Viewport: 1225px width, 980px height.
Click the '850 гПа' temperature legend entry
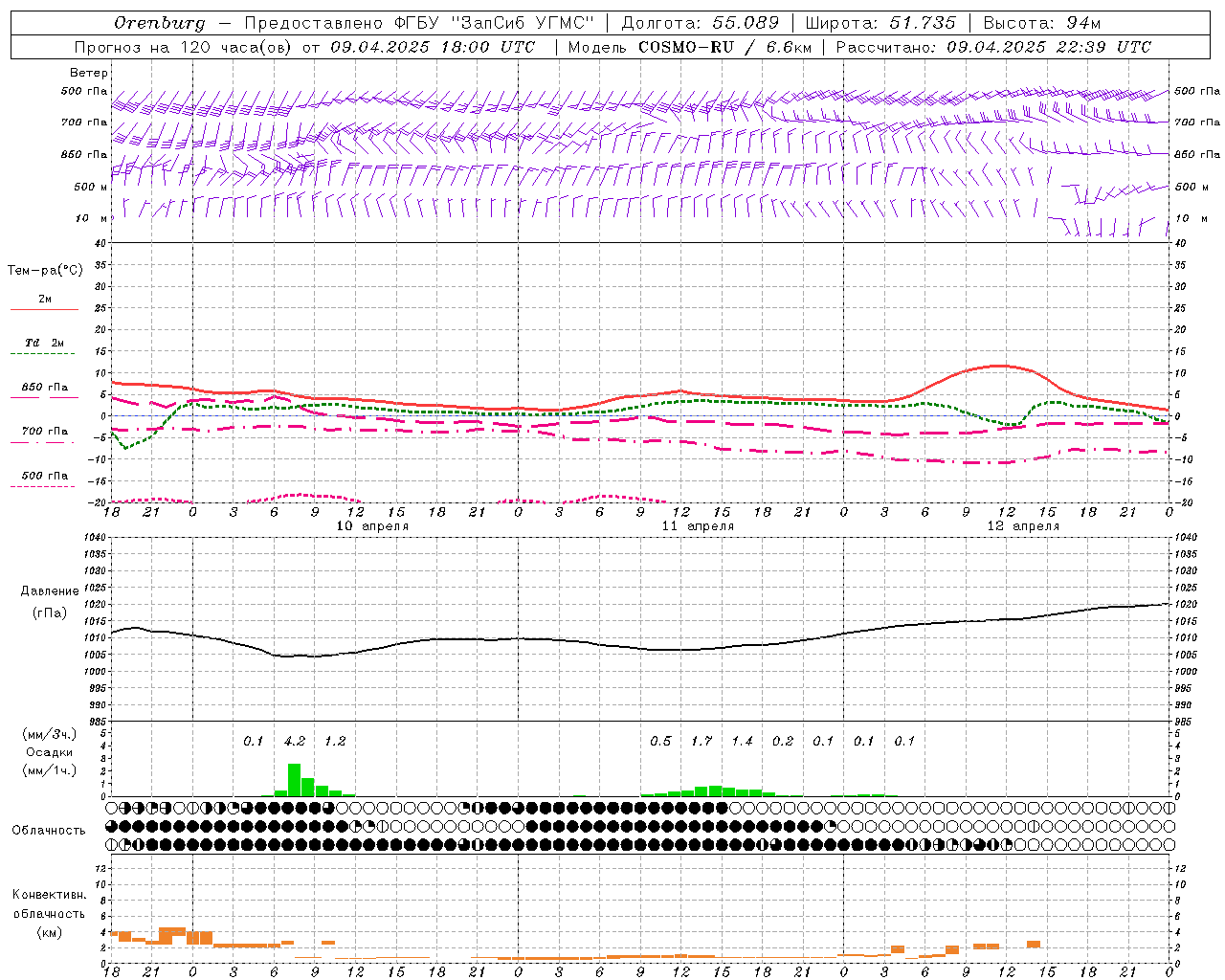click(45, 388)
